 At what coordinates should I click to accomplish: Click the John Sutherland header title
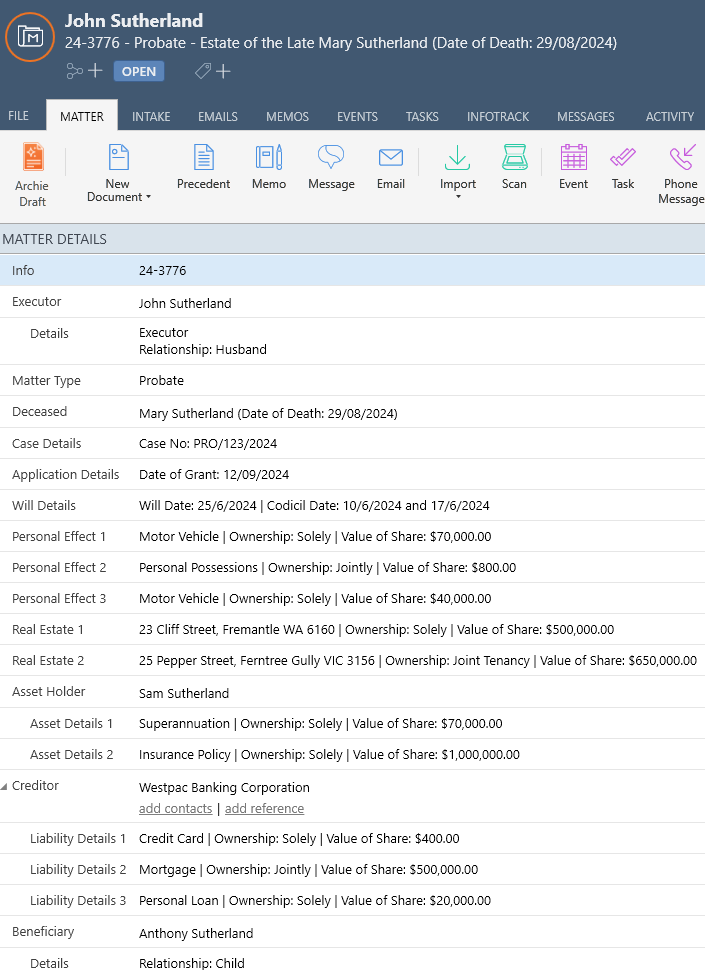coord(134,20)
